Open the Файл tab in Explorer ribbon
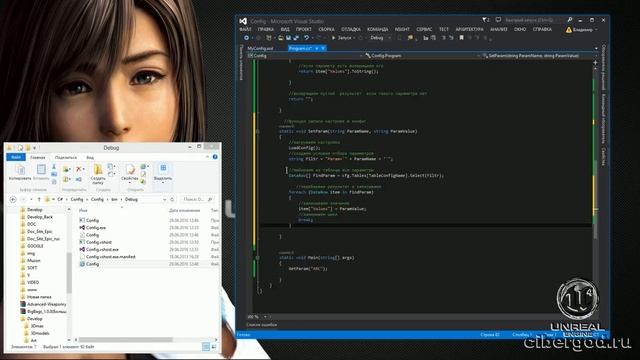The height and width of the screenshot is (360, 640). 16,157
